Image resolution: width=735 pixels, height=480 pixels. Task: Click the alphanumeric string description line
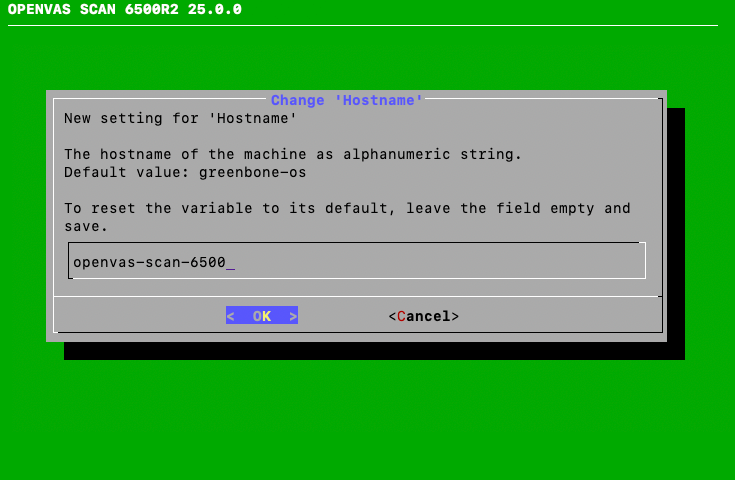coord(293,154)
